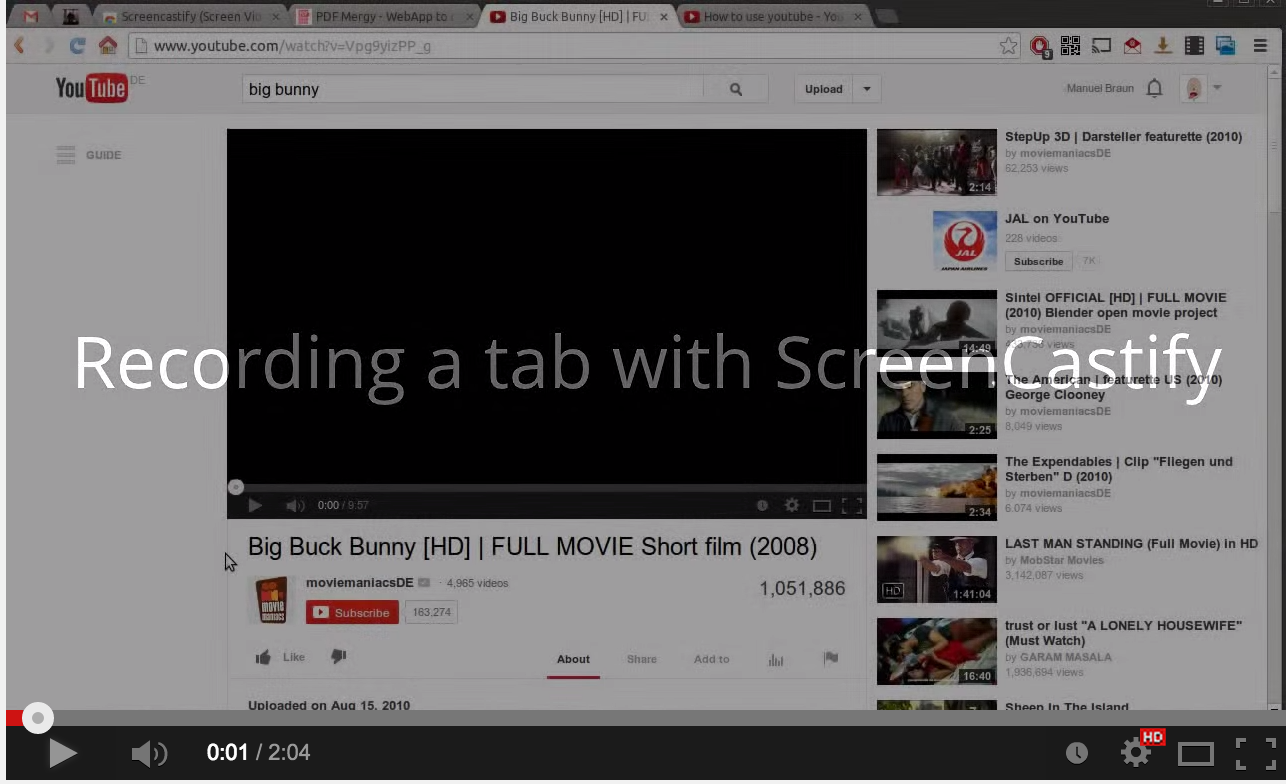Screen dimensions: 1286x784
Task: Select the Big Buck Bunny tab
Action: (577, 16)
